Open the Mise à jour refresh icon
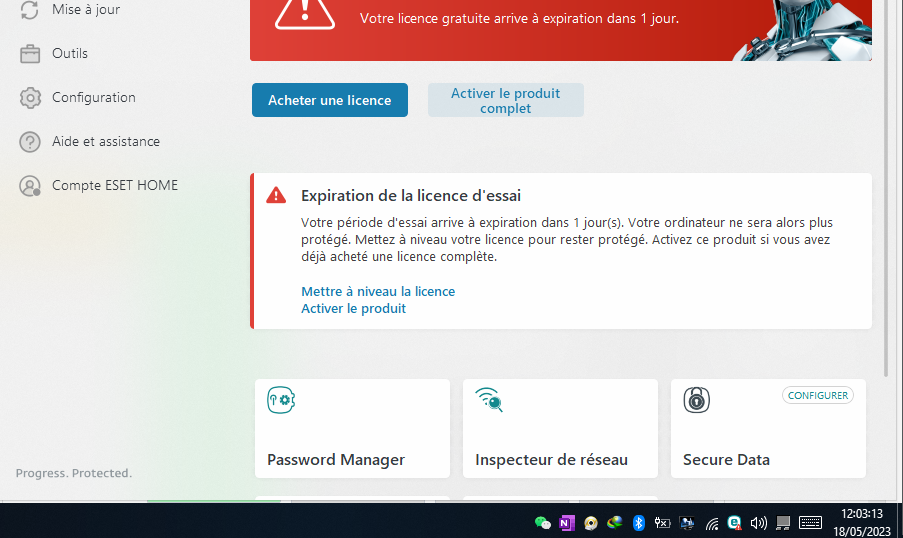Image resolution: width=903 pixels, height=538 pixels. (29, 9)
